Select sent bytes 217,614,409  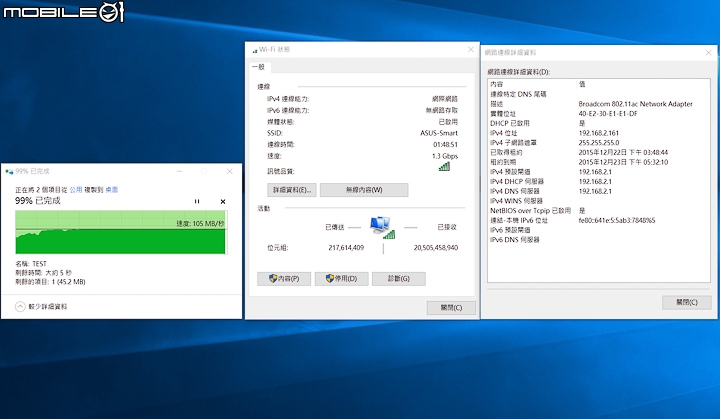[x=346, y=248]
